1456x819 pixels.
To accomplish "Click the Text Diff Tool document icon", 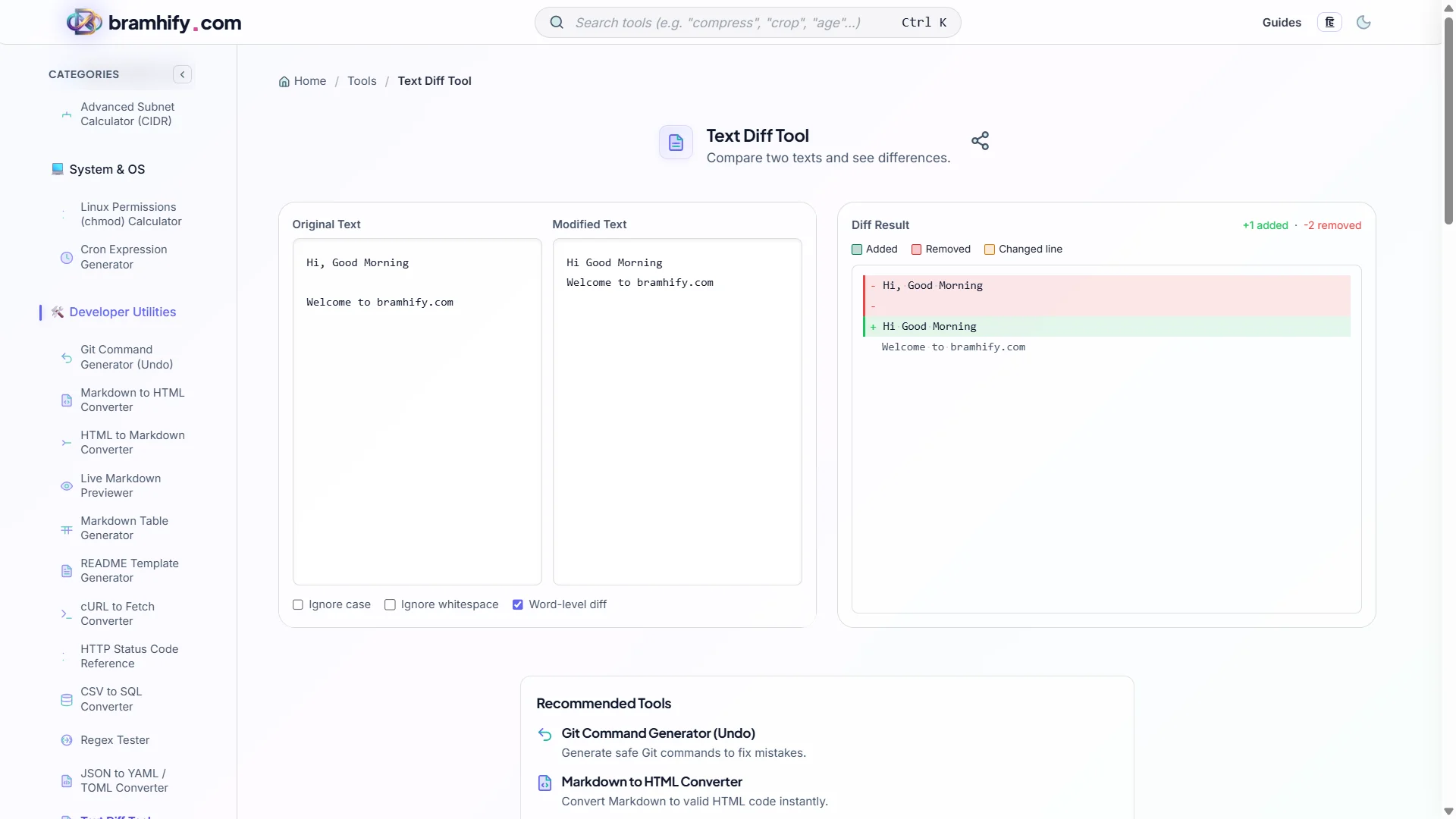I will click(x=676, y=143).
